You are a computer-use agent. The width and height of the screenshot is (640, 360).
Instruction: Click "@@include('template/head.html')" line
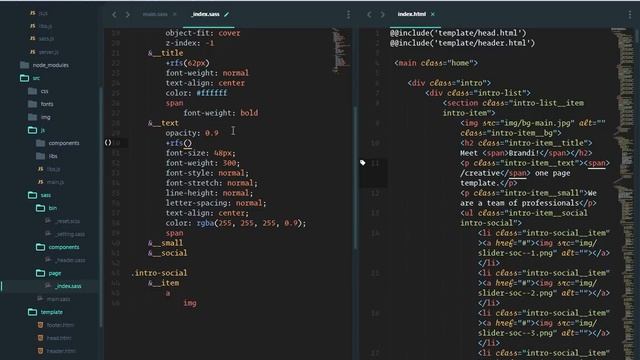458,33
